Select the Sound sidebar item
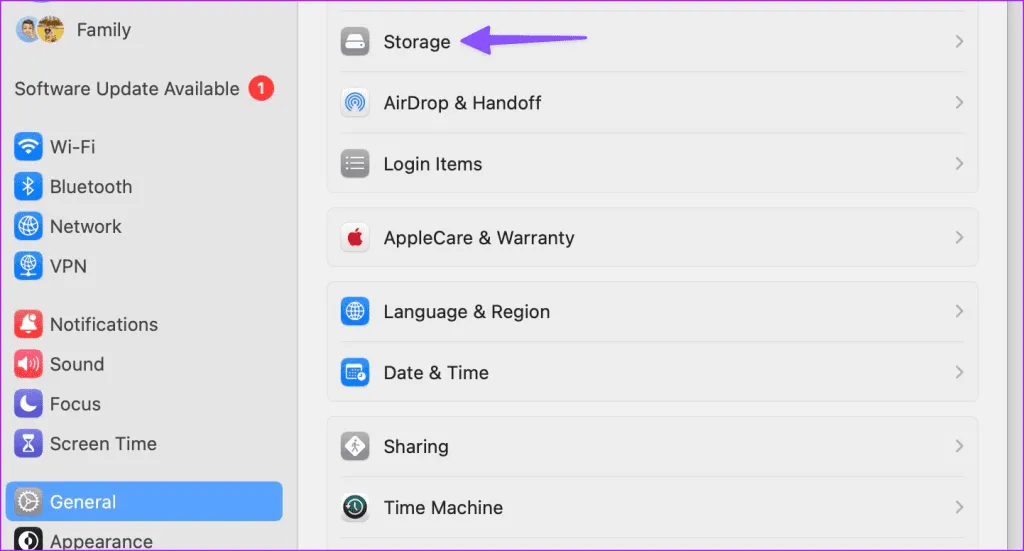1024x551 pixels. [x=76, y=365]
